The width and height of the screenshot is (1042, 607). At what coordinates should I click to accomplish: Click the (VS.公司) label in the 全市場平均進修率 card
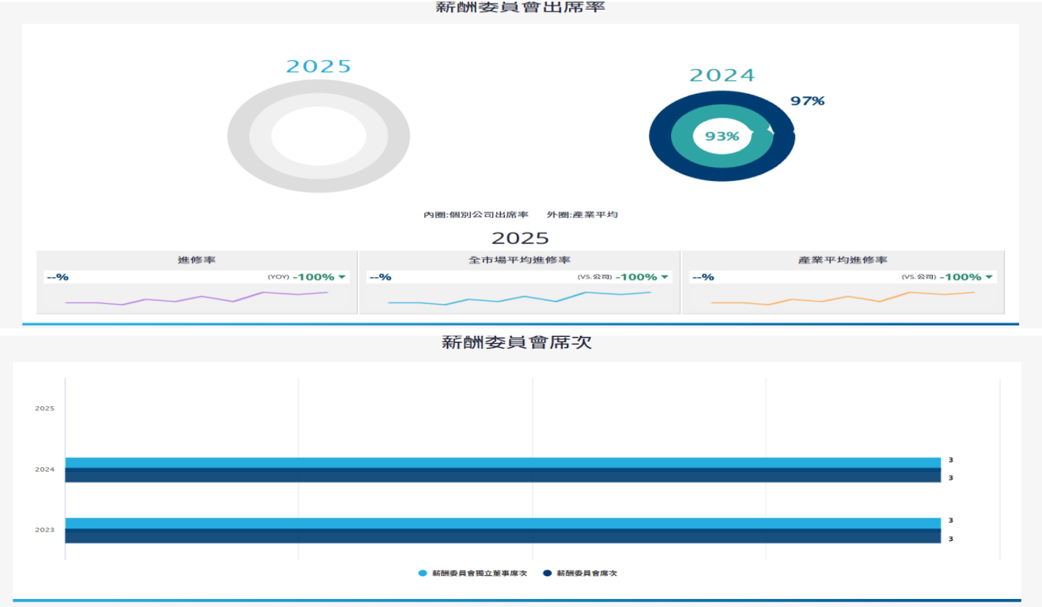pyautogui.click(x=594, y=277)
